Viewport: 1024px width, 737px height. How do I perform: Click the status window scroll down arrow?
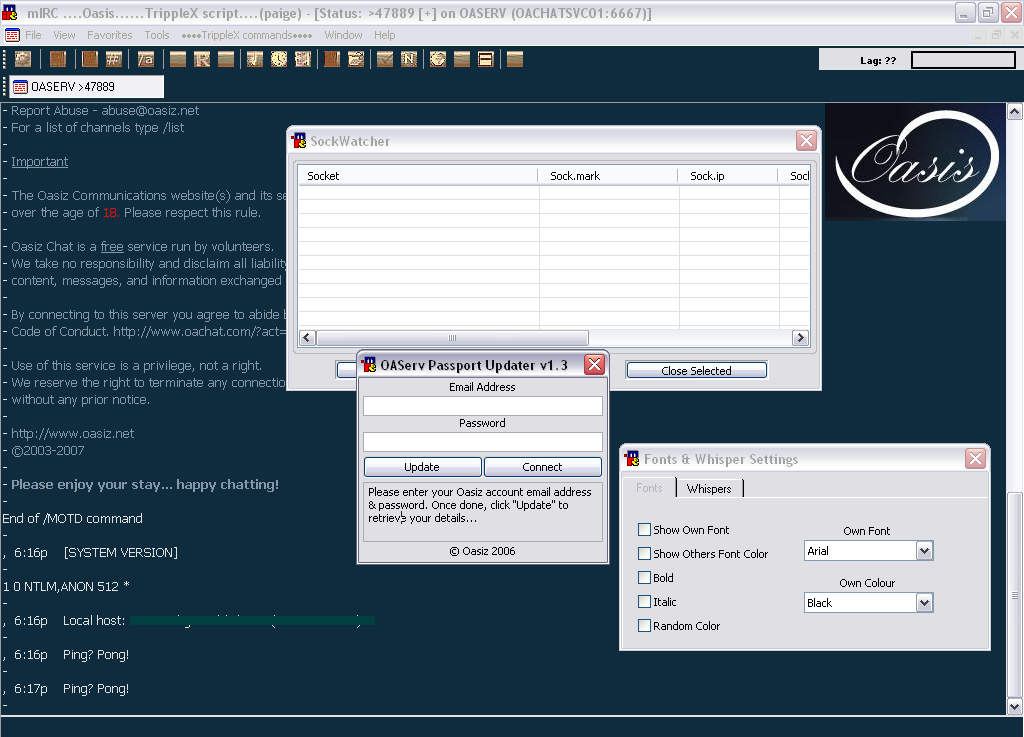(1014, 706)
